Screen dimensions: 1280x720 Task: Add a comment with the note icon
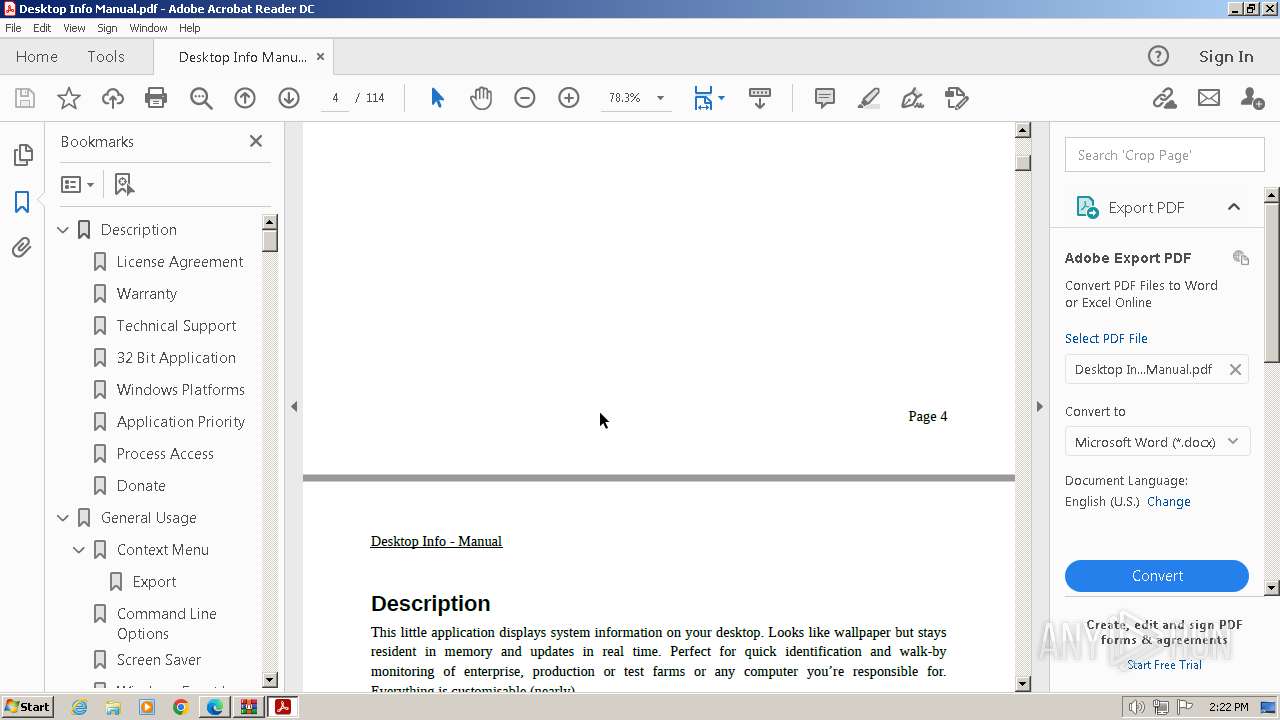pos(825,98)
